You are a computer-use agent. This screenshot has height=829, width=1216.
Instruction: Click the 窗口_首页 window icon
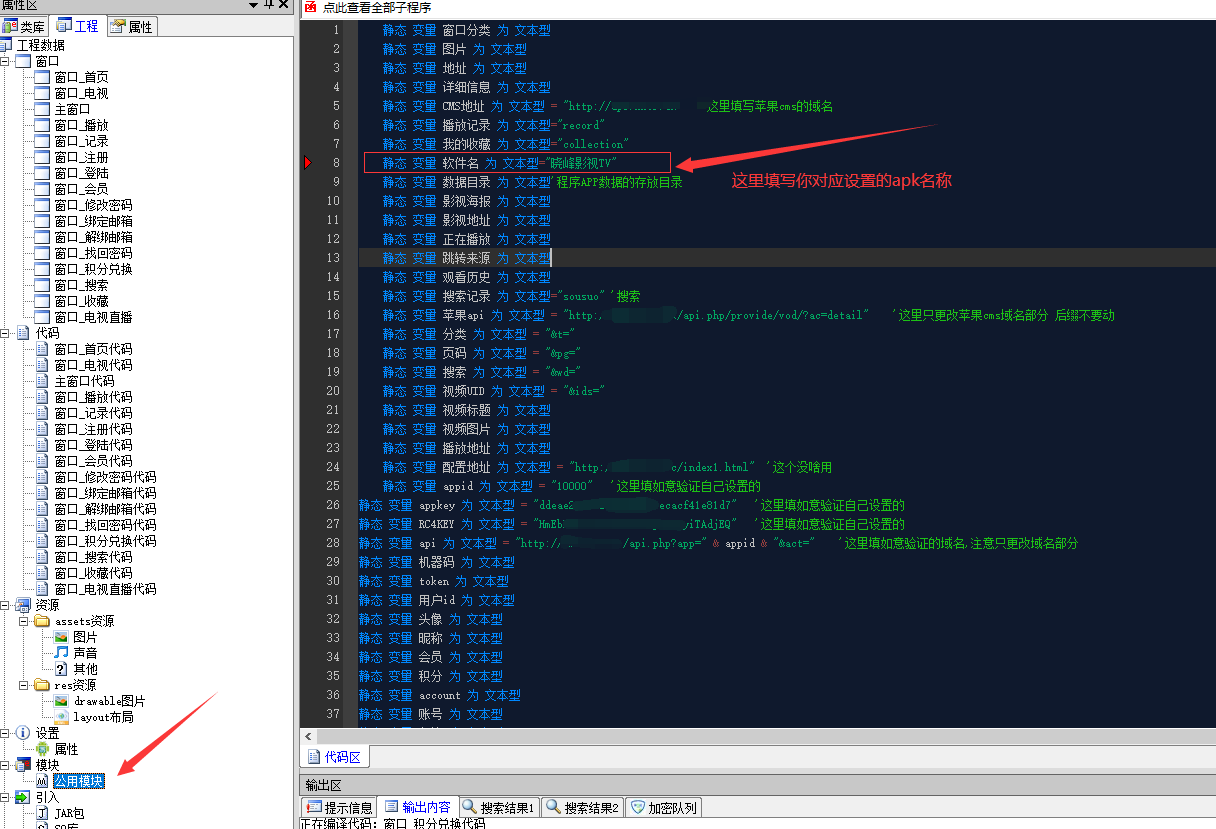click(42, 77)
